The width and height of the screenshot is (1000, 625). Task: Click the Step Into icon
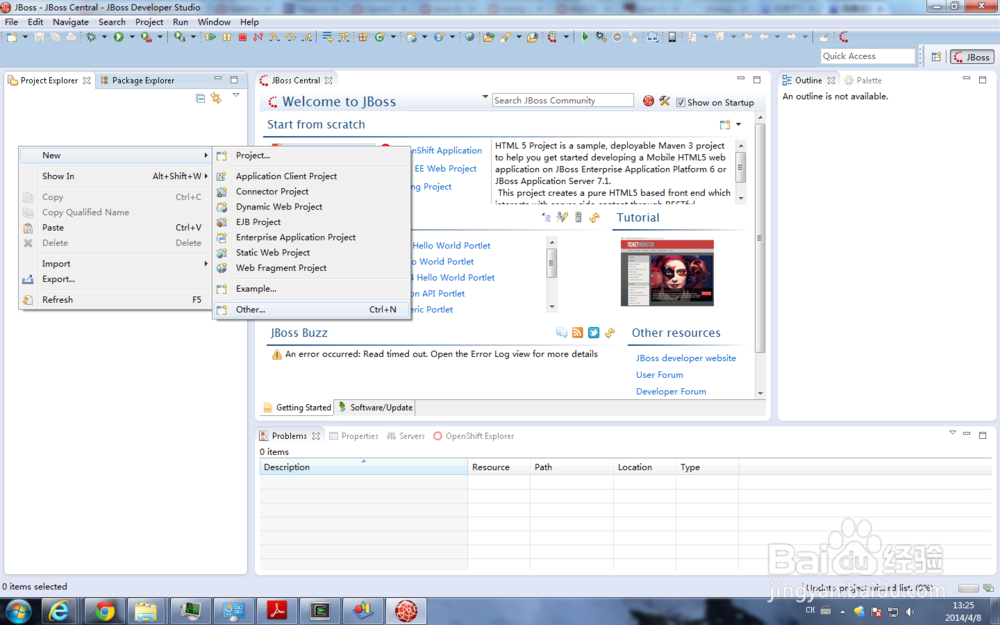click(x=274, y=37)
